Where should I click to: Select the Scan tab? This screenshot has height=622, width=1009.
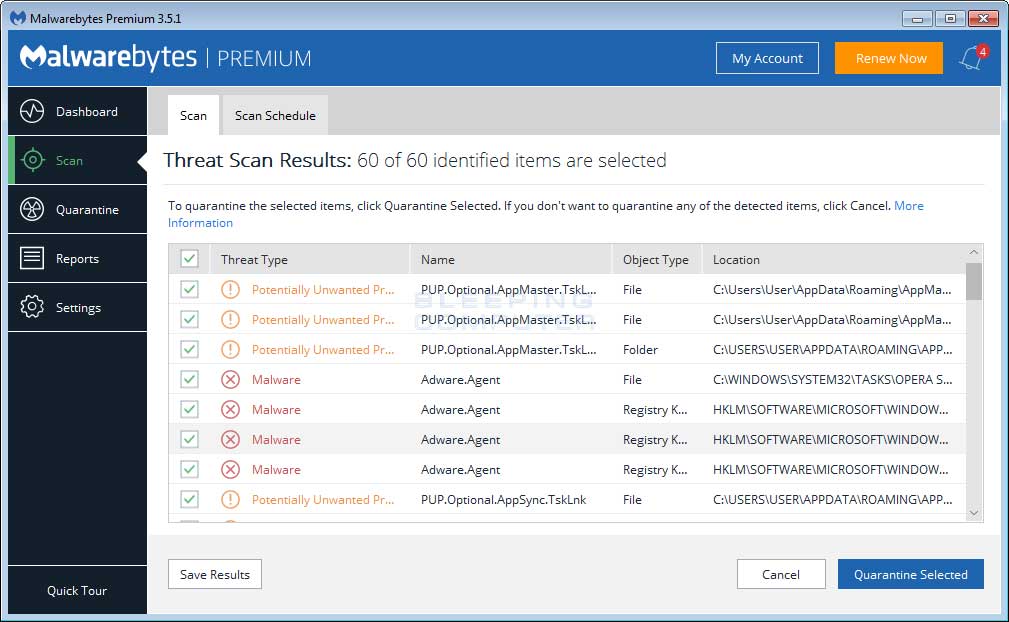tap(192, 115)
